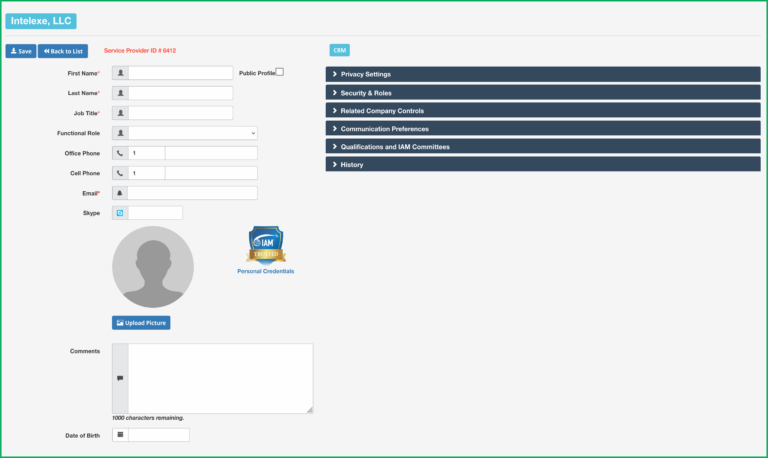
Task: Open the Functional Role dropdown
Action: click(x=192, y=133)
